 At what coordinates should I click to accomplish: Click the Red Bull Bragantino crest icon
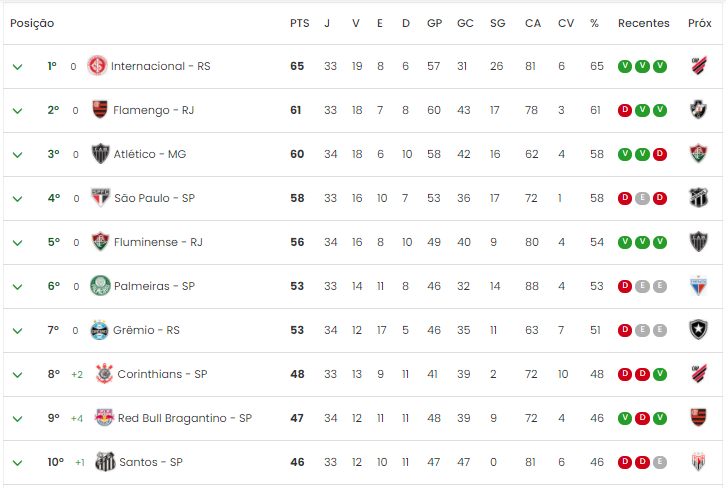click(104, 418)
